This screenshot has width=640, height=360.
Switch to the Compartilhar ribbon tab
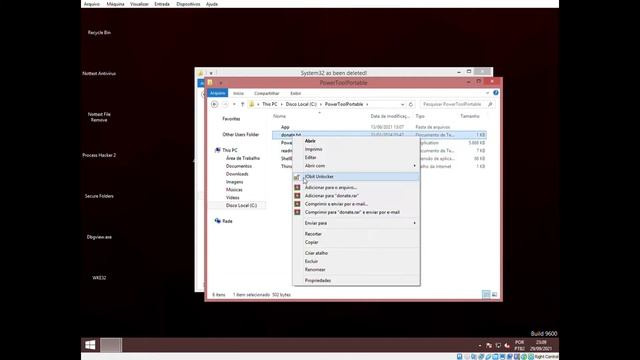coord(267,93)
